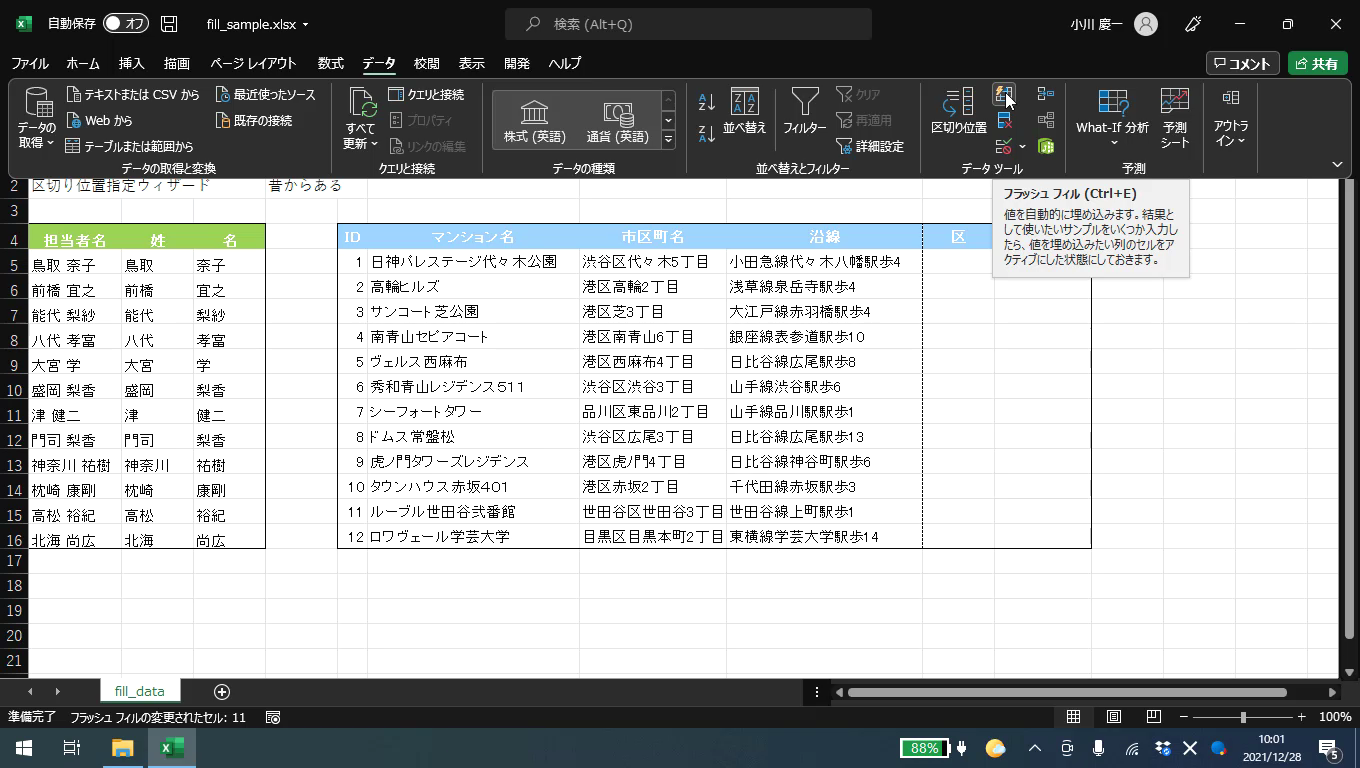Expand the What-If Analysis dropdown
Viewport: 1360px width, 768px height.
coord(1112,120)
